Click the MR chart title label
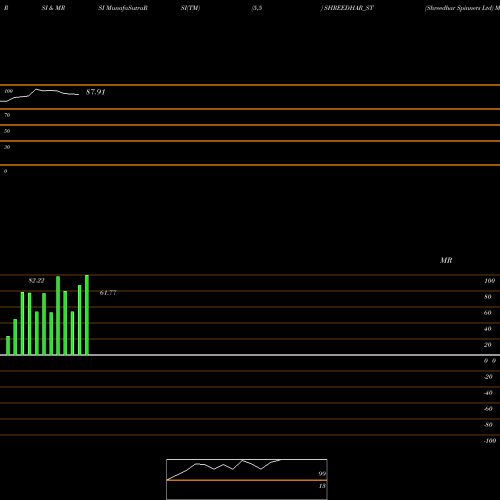500x500 pixels. coord(446,260)
